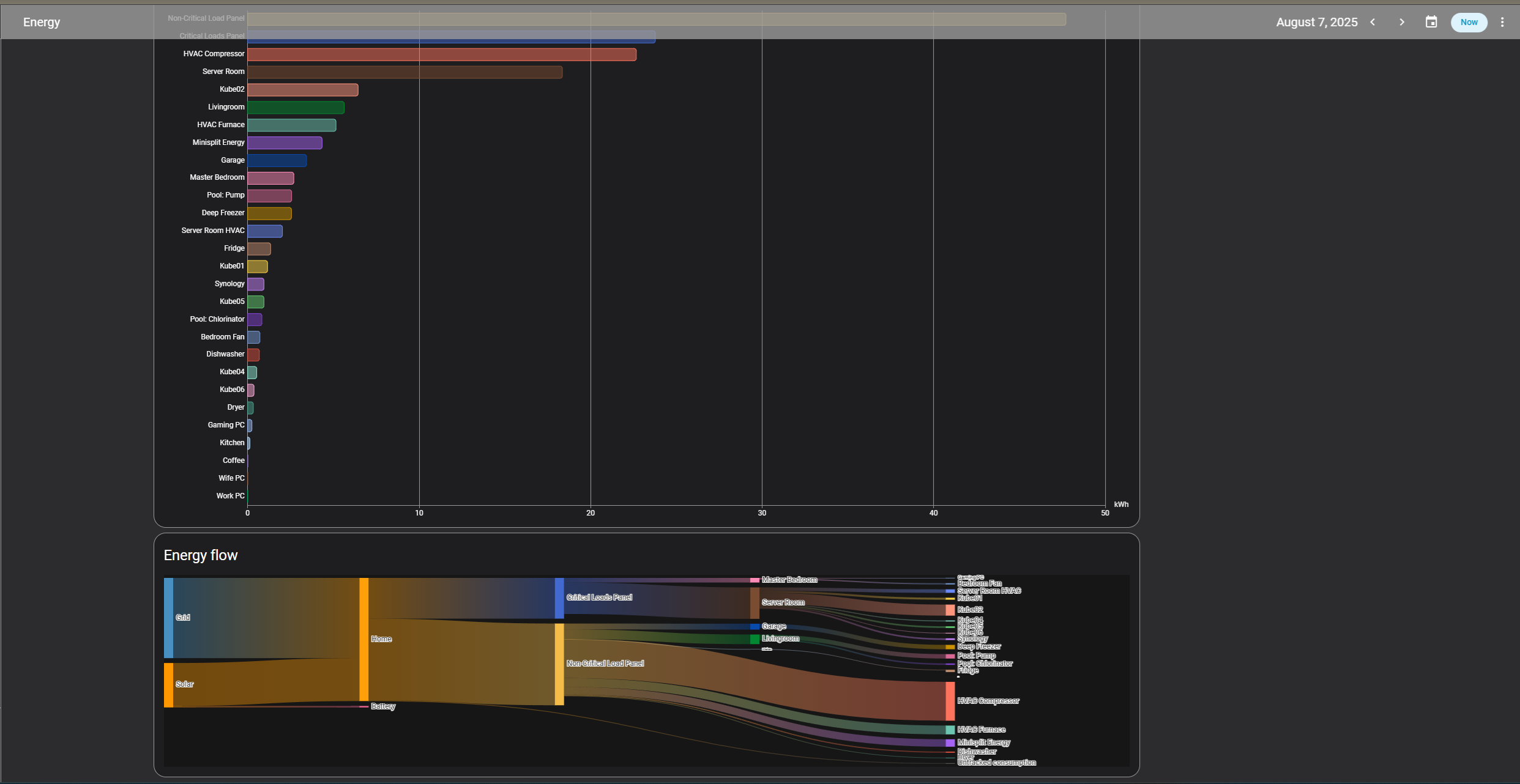Screen dimensions: 1520x784
Task: Click Server Room node in Sankey
Action: (x=754, y=603)
